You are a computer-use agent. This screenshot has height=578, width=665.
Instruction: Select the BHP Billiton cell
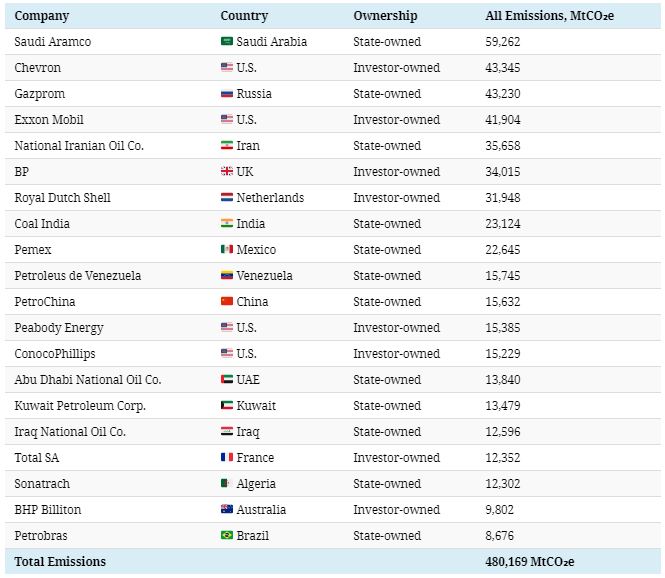48,510
